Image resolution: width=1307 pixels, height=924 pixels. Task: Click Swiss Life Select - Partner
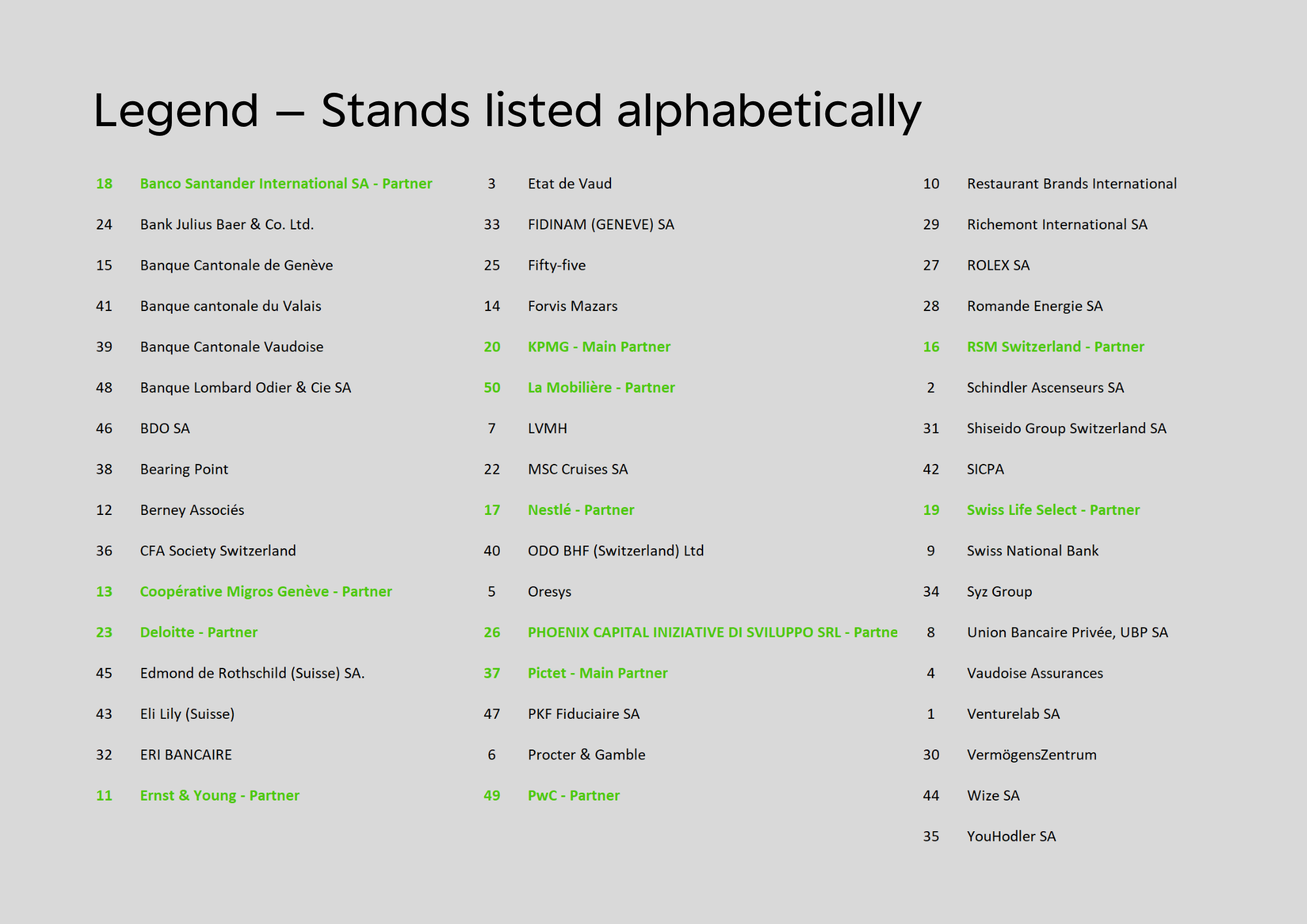1053,510
